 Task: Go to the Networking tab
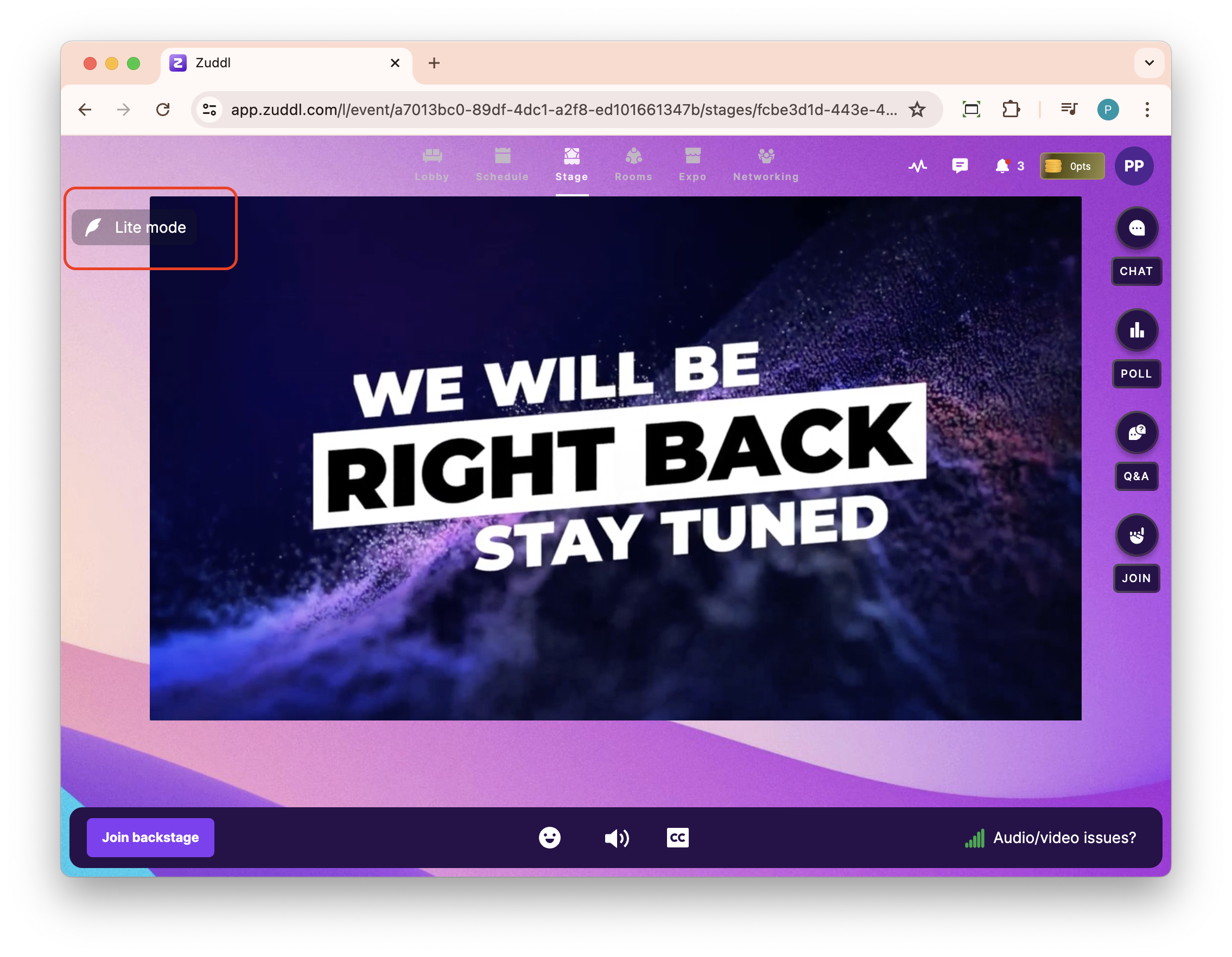[765, 165]
